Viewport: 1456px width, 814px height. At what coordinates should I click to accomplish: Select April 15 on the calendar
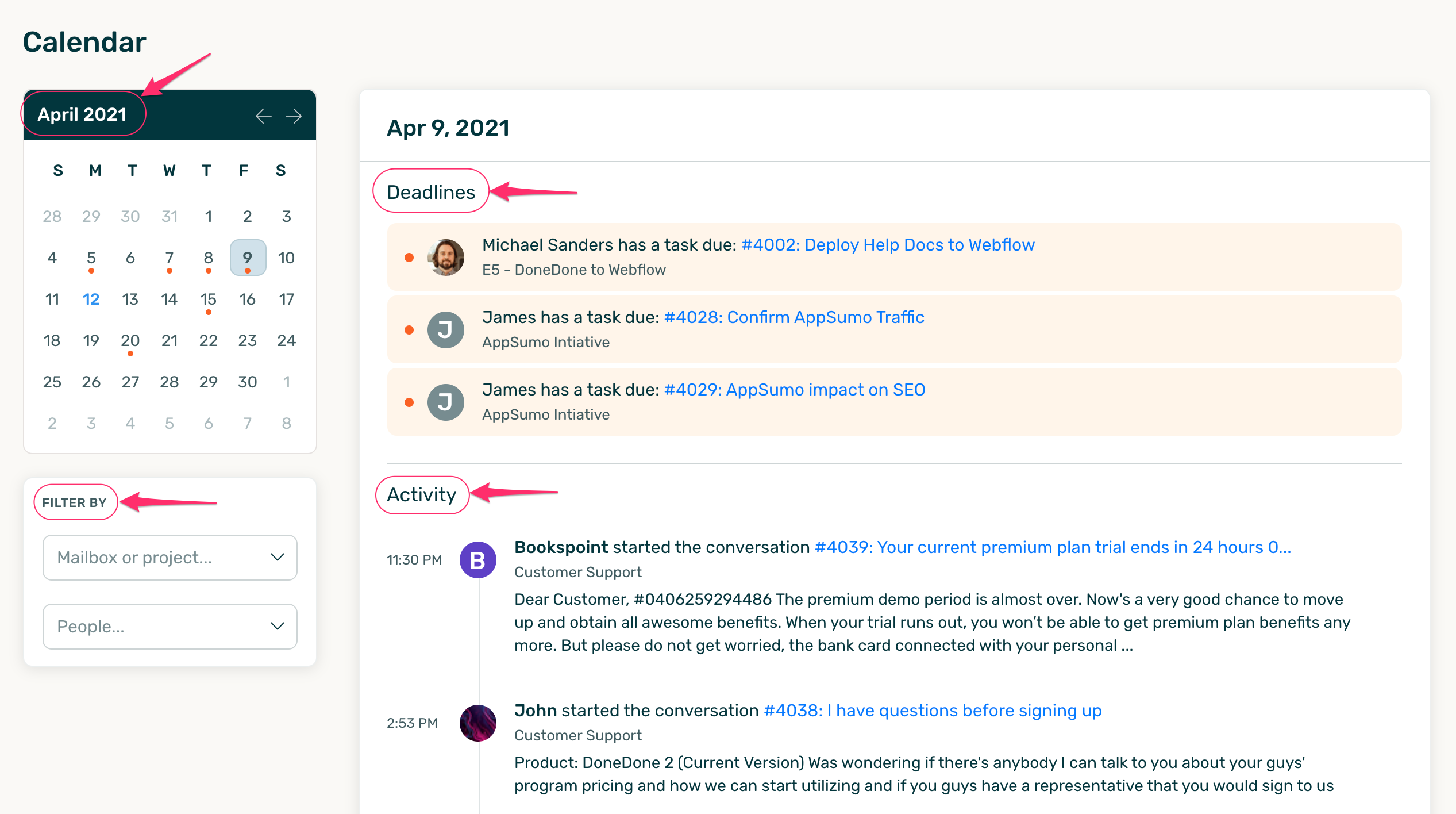click(208, 299)
